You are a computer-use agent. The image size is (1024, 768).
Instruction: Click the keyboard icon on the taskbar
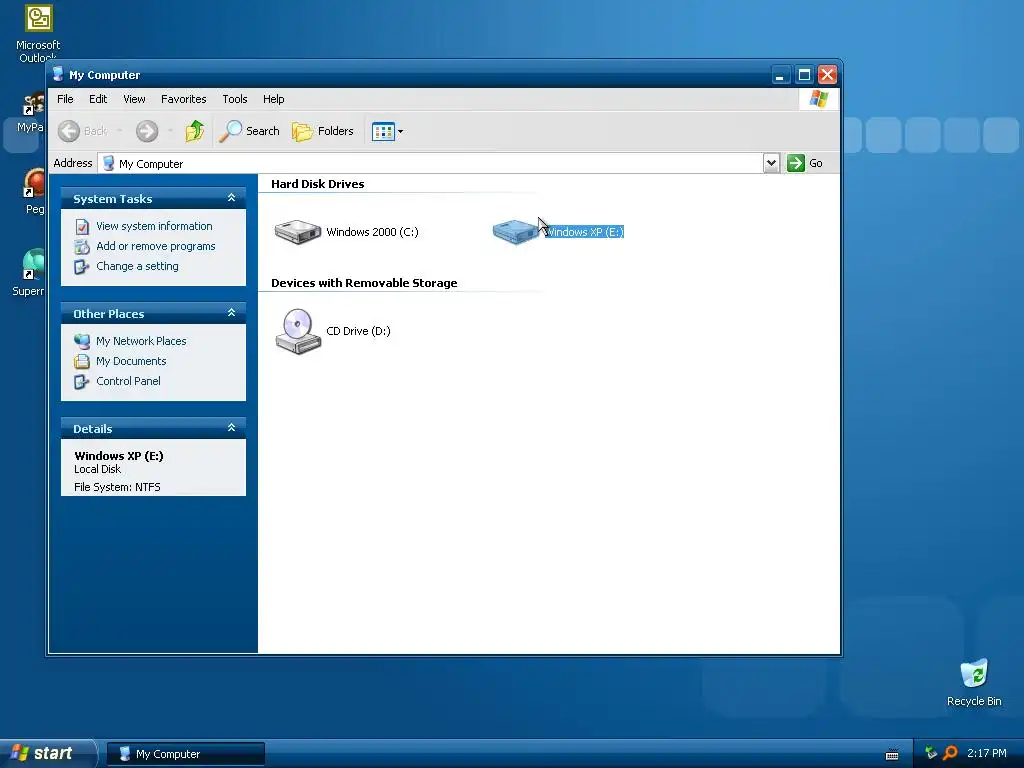(x=891, y=754)
